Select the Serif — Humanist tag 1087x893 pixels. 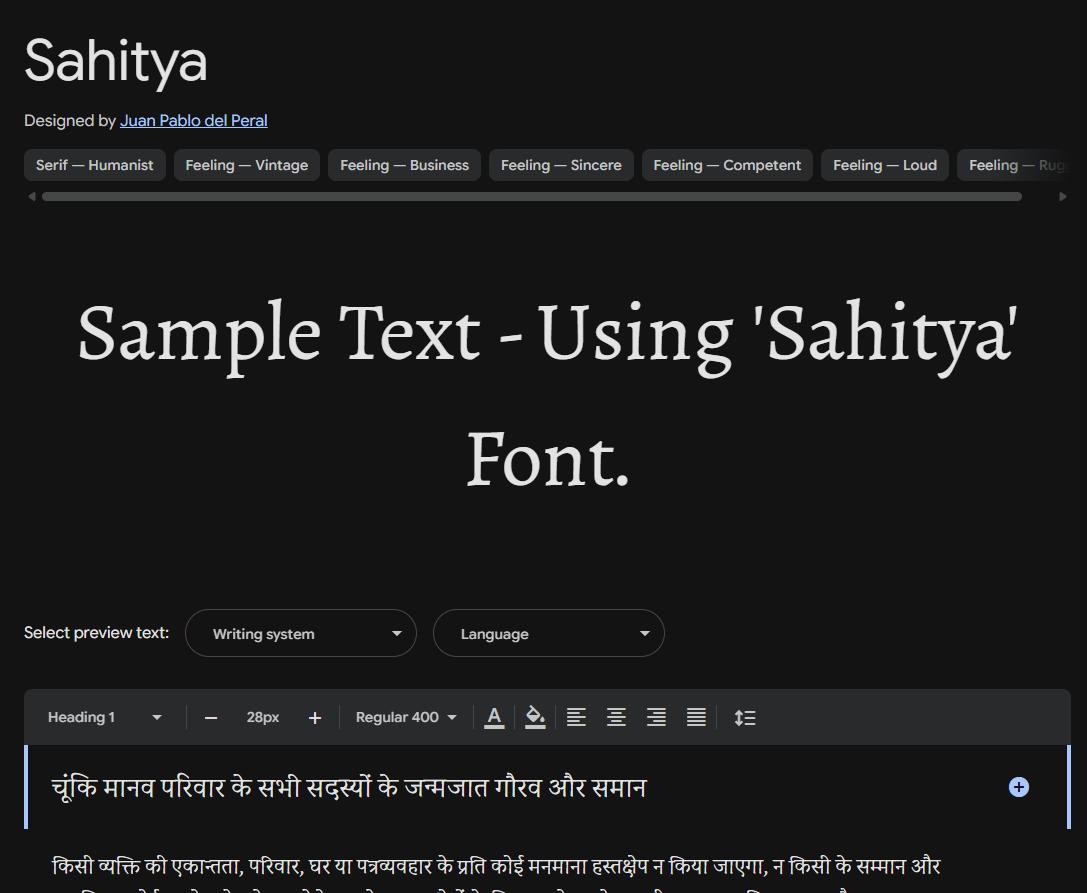point(95,165)
